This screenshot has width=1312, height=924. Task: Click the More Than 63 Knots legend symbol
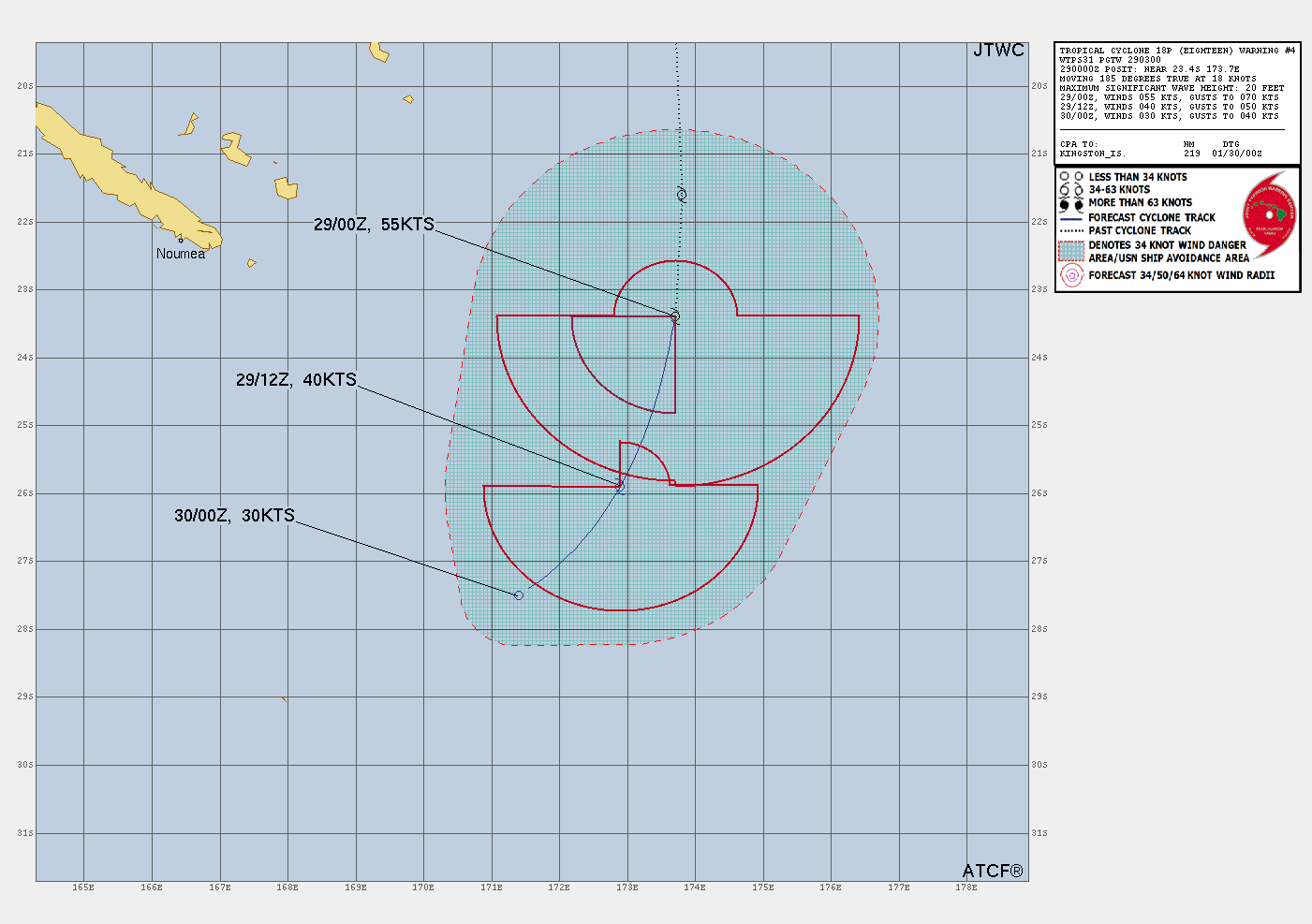coord(1070,203)
